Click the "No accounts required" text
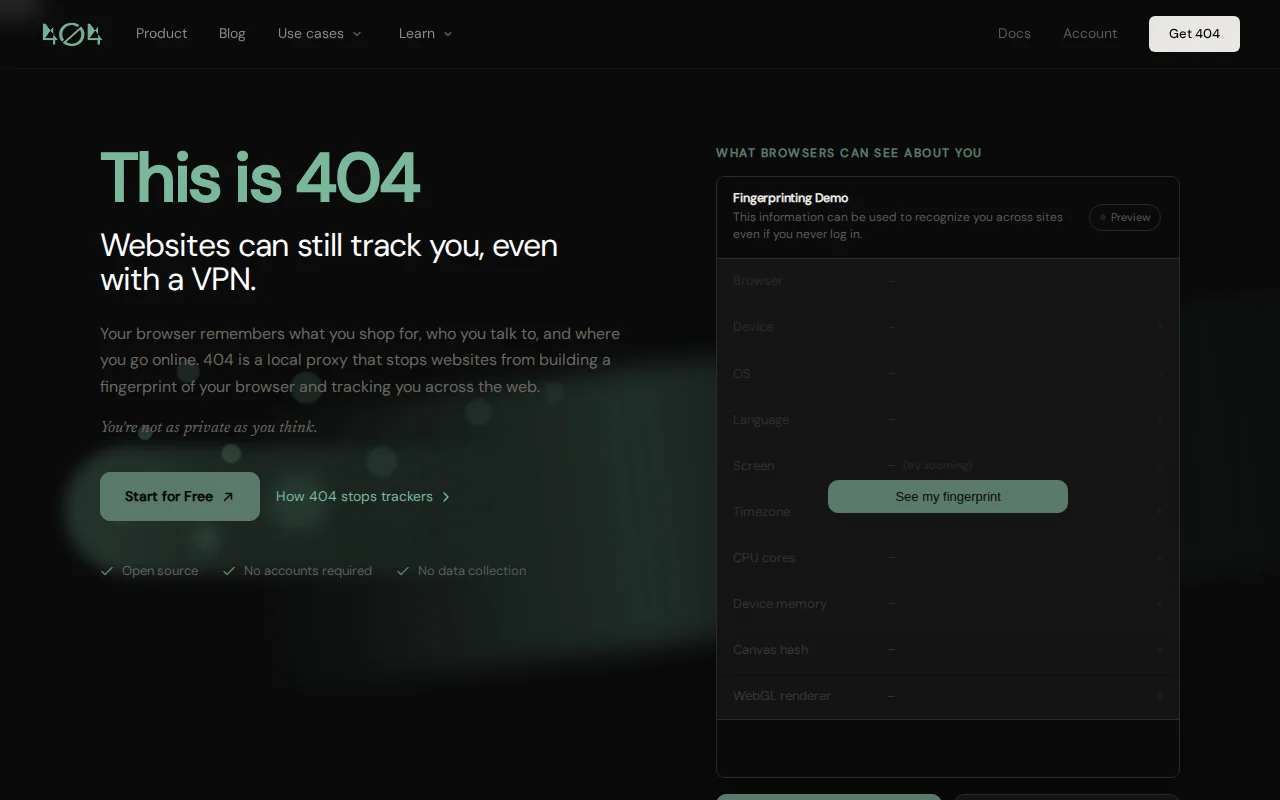 [x=308, y=571]
